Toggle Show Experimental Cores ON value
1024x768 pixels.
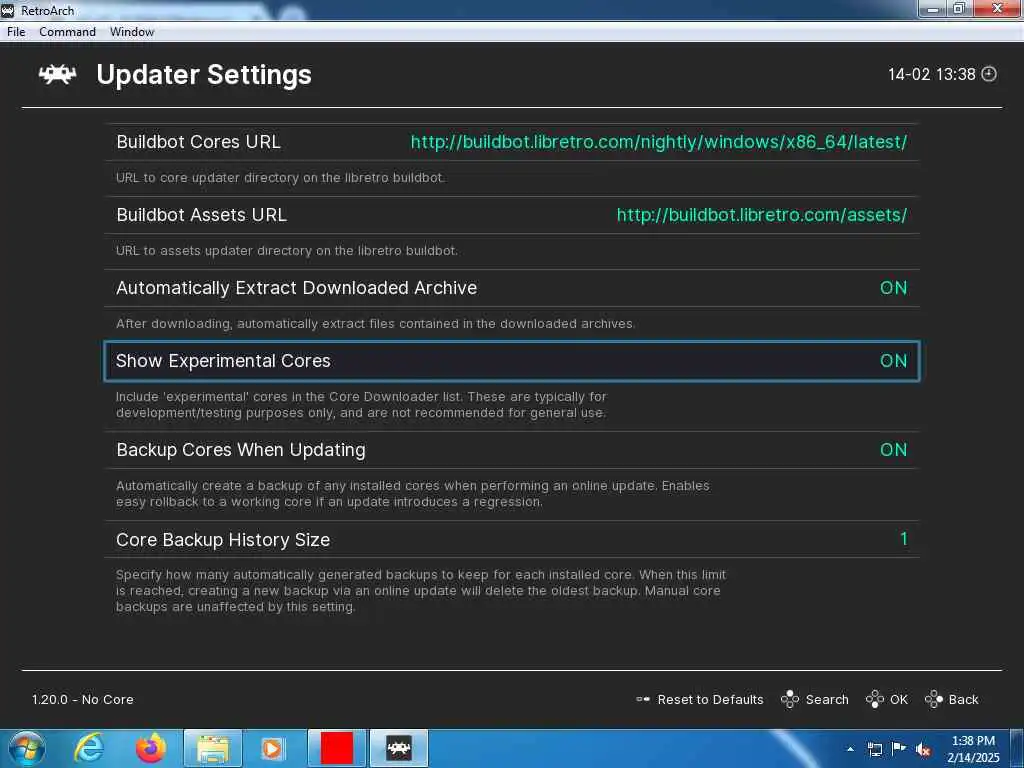(893, 361)
